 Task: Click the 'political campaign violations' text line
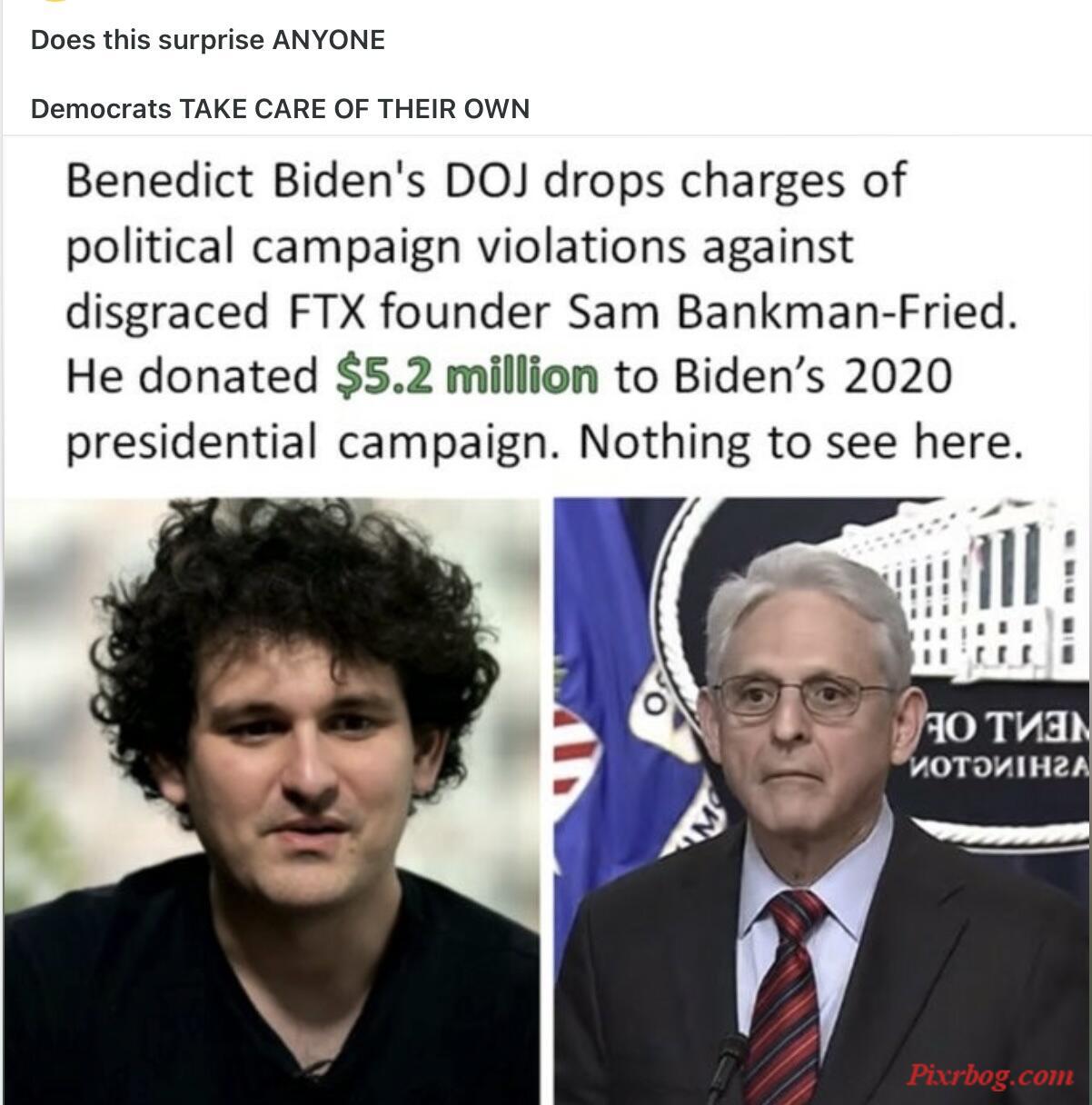[x=460, y=245]
